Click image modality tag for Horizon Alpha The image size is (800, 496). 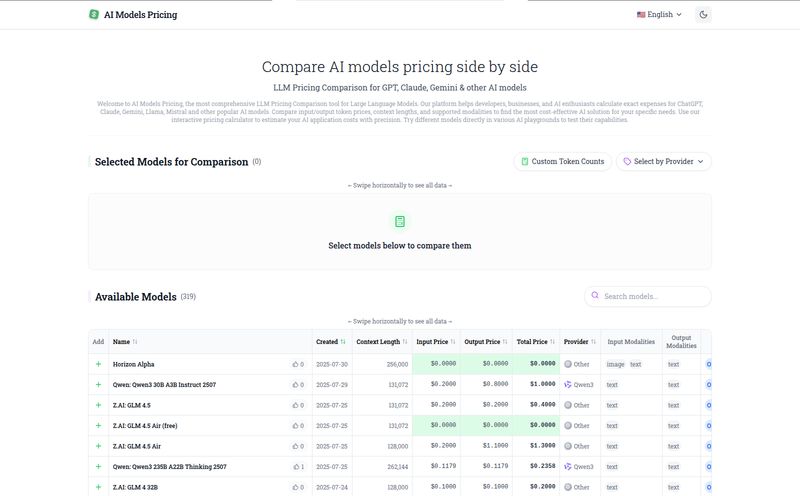tap(615, 364)
